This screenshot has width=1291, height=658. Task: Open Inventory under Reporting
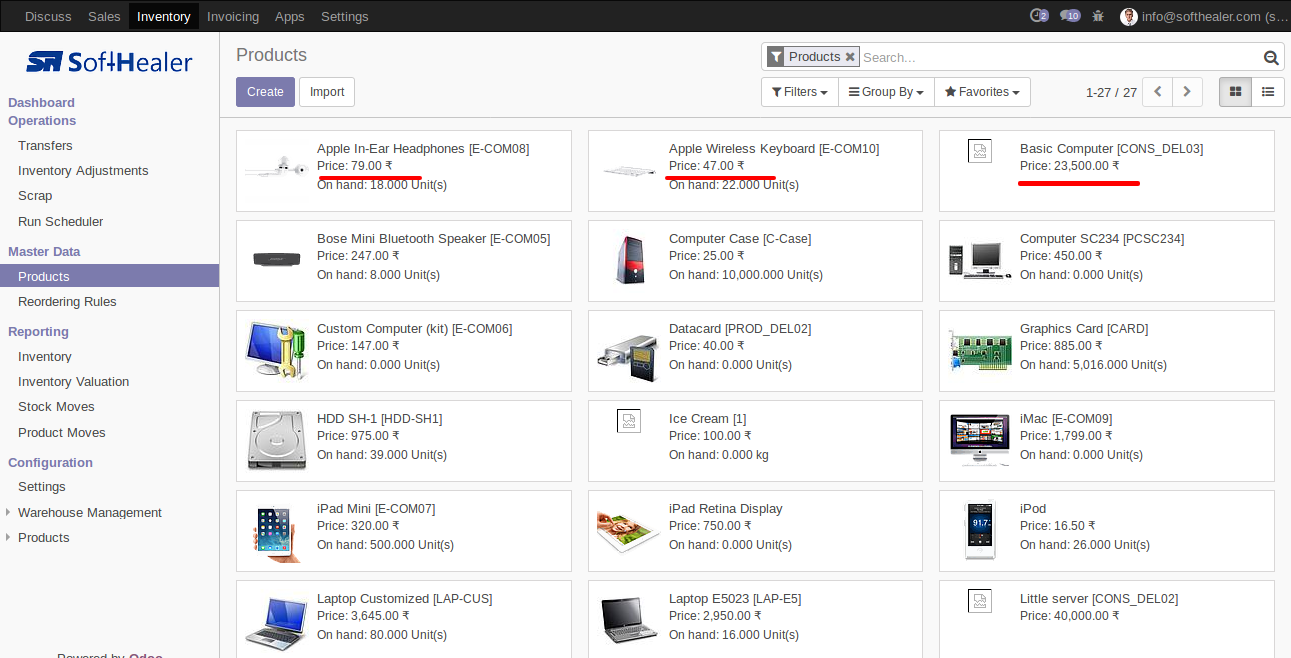coord(45,357)
